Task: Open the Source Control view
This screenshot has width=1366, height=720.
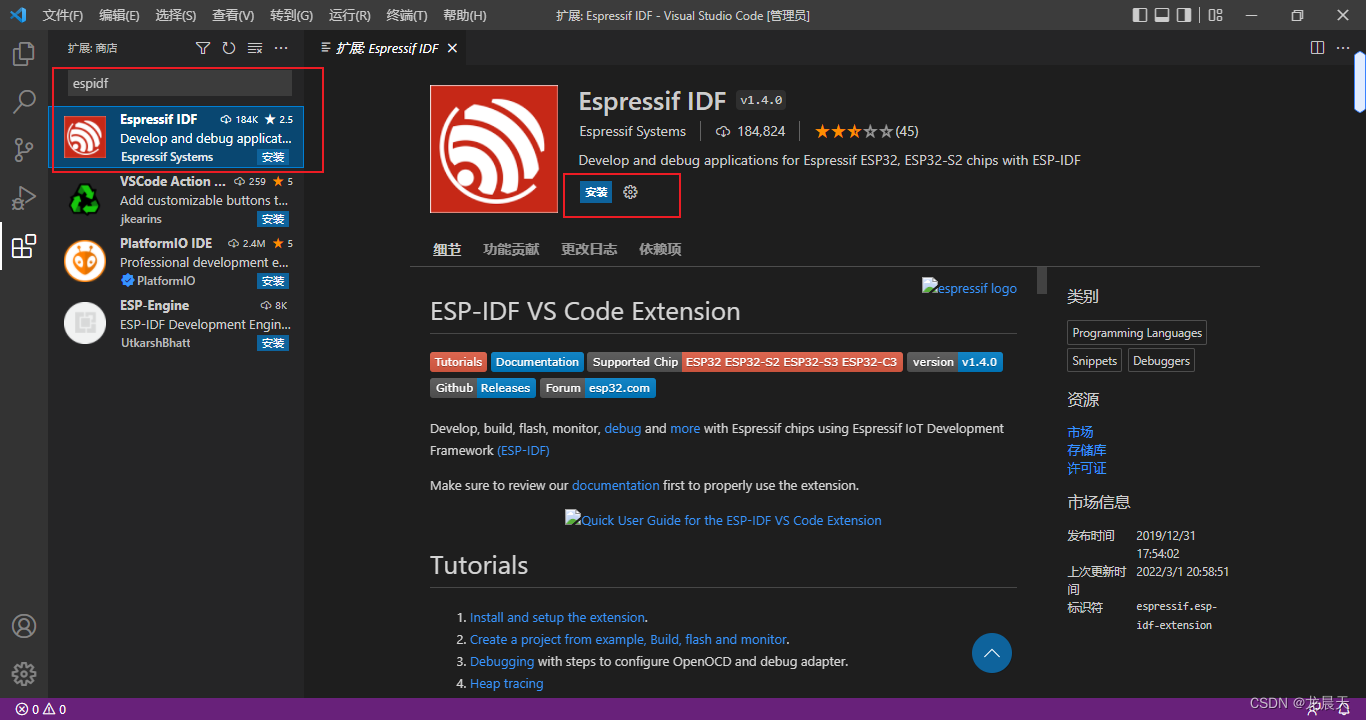Action: point(24,150)
